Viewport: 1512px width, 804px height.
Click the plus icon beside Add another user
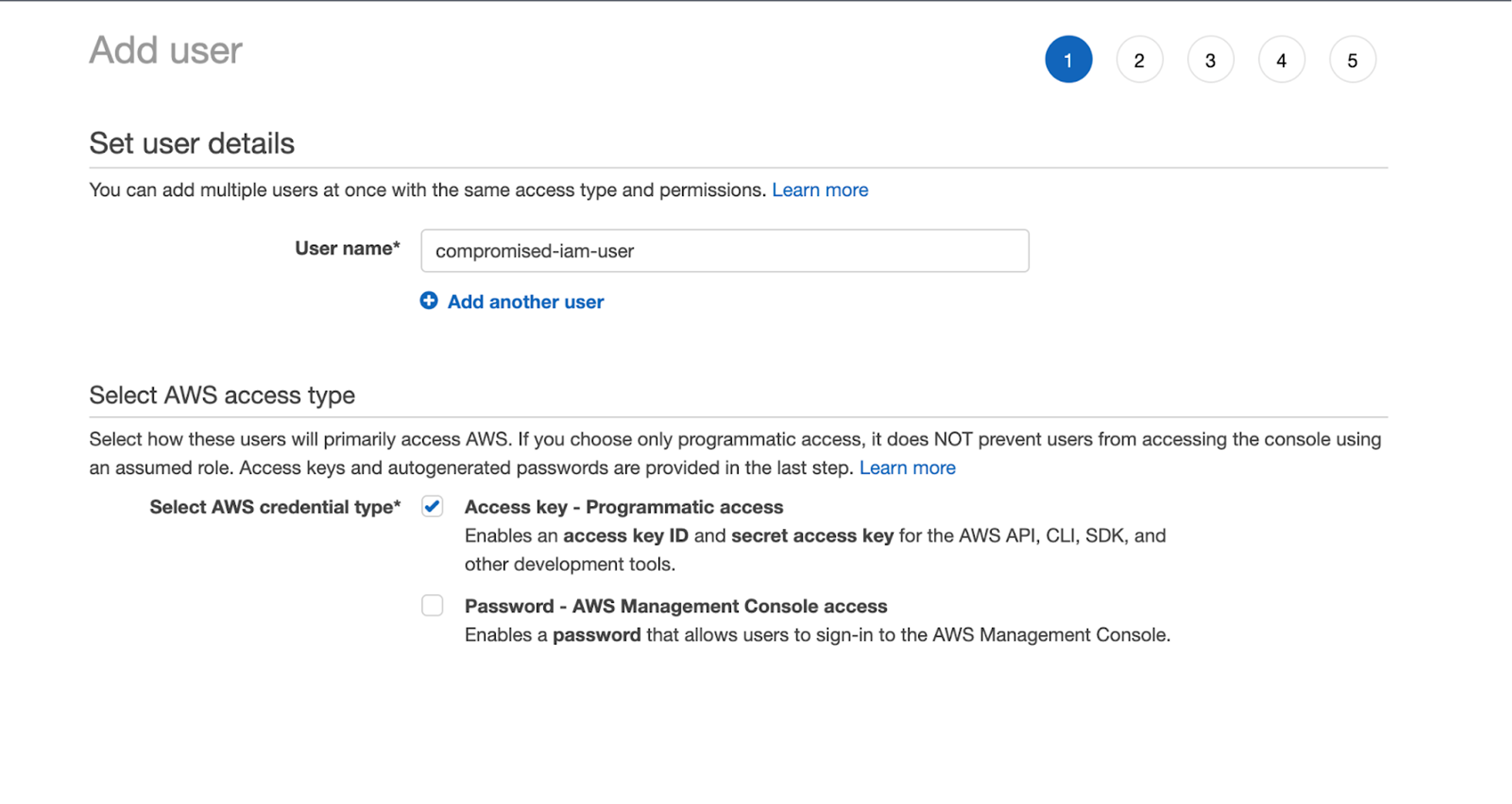click(429, 301)
